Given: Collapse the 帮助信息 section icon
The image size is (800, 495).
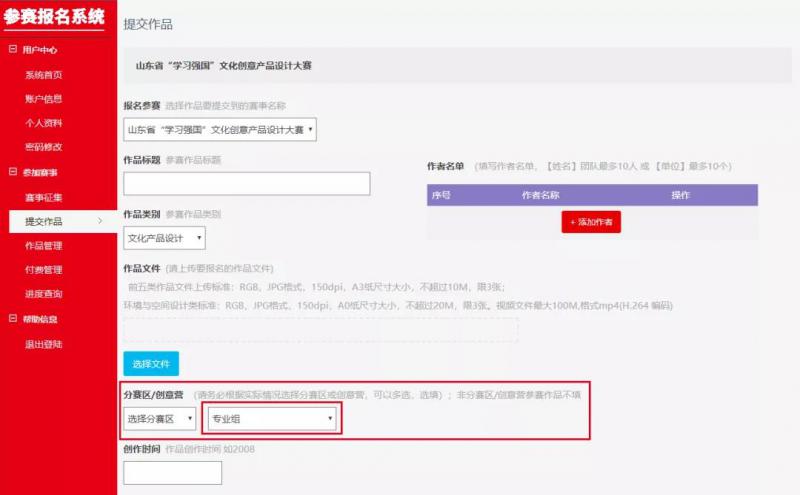Looking at the screenshot, I should [x=13, y=318].
